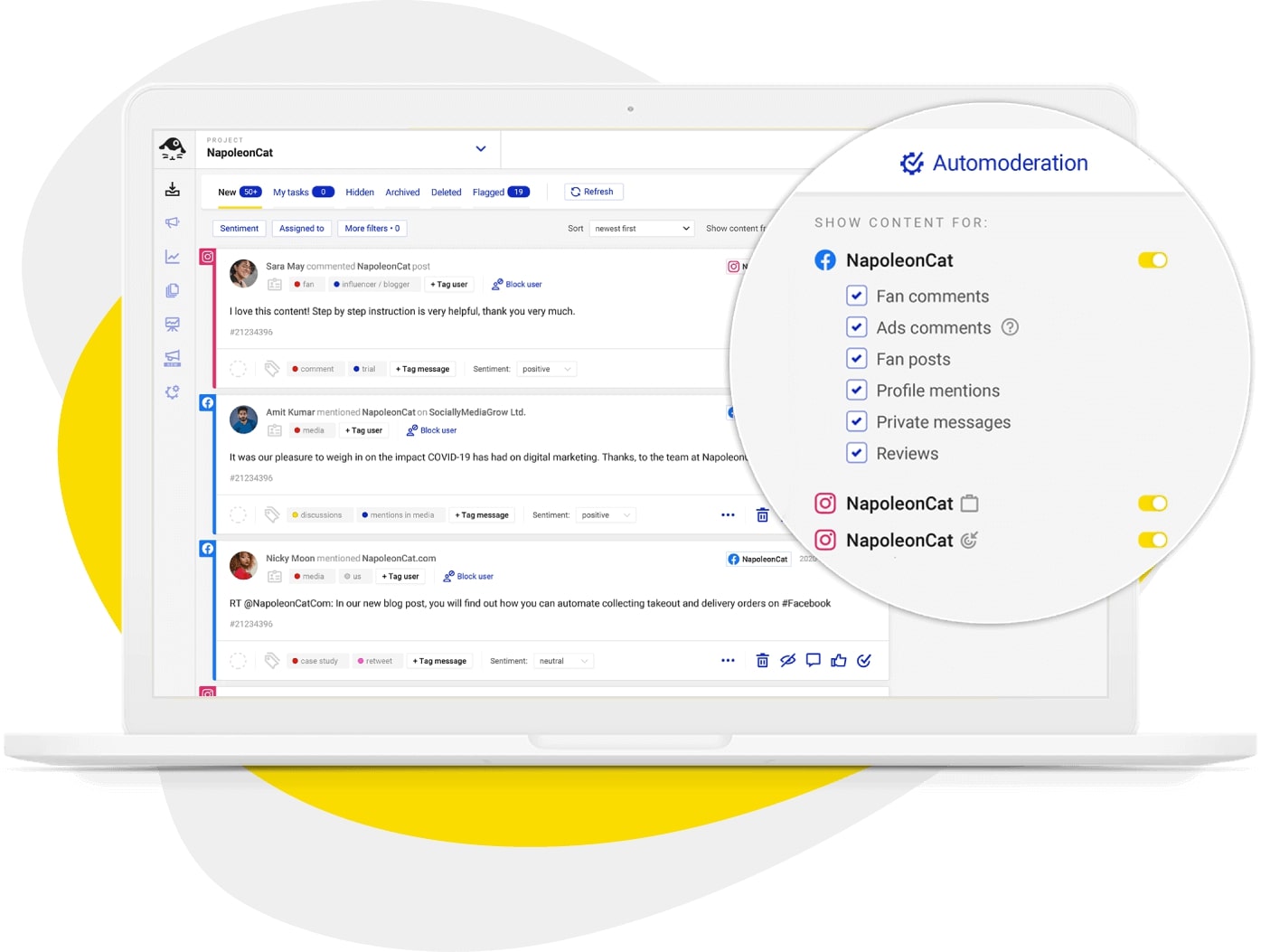Uncheck the Private messages checkbox
The image size is (1261, 952).
click(x=857, y=422)
